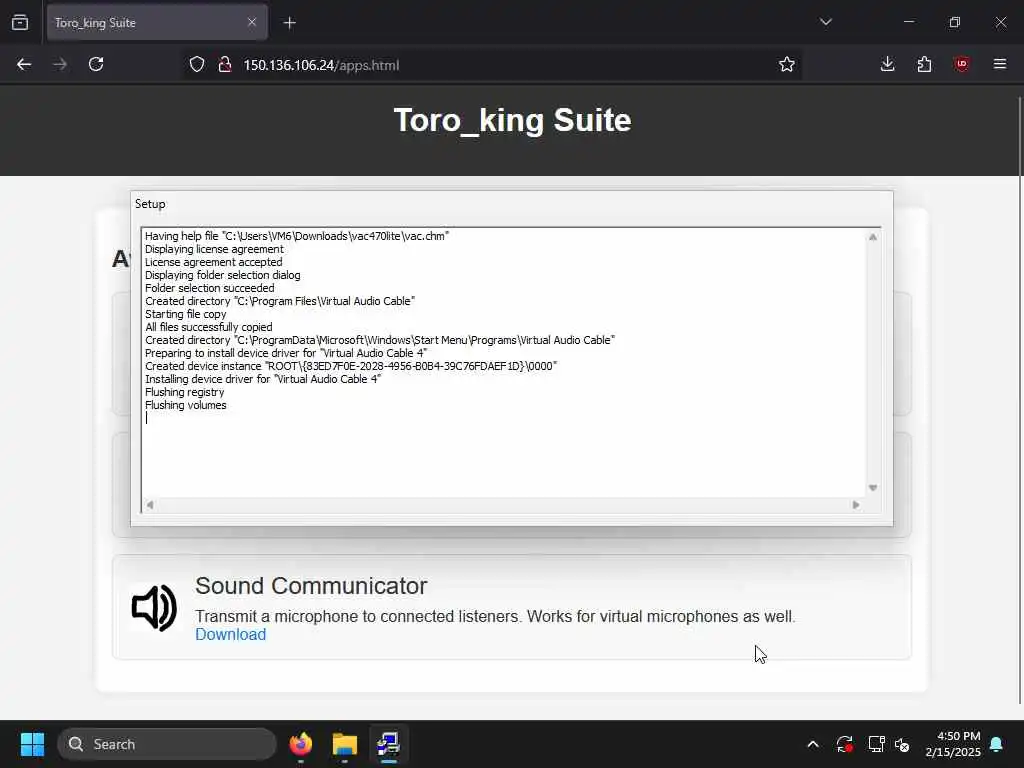Click the Sound Communicator heading
This screenshot has width=1024, height=768.
pos(311,586)
